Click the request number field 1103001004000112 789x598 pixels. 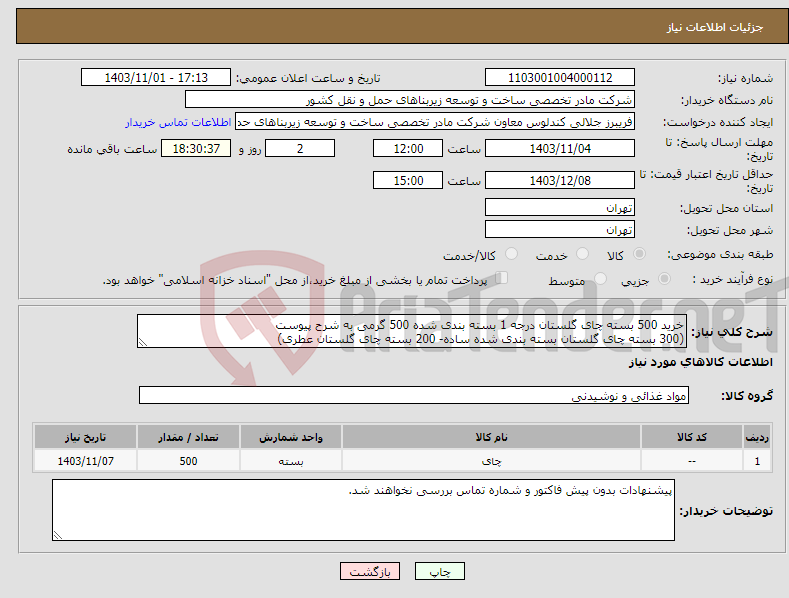click(560, 78)
